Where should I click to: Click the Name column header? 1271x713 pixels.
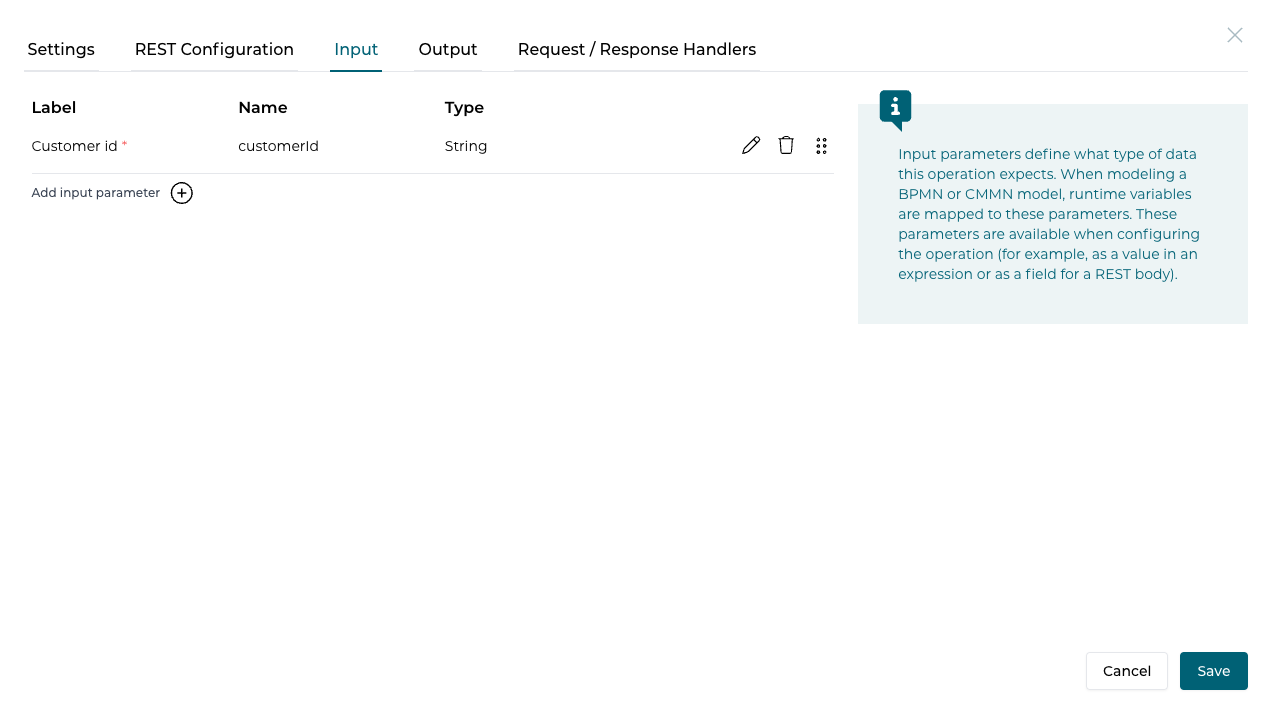[x=262, y=107]
